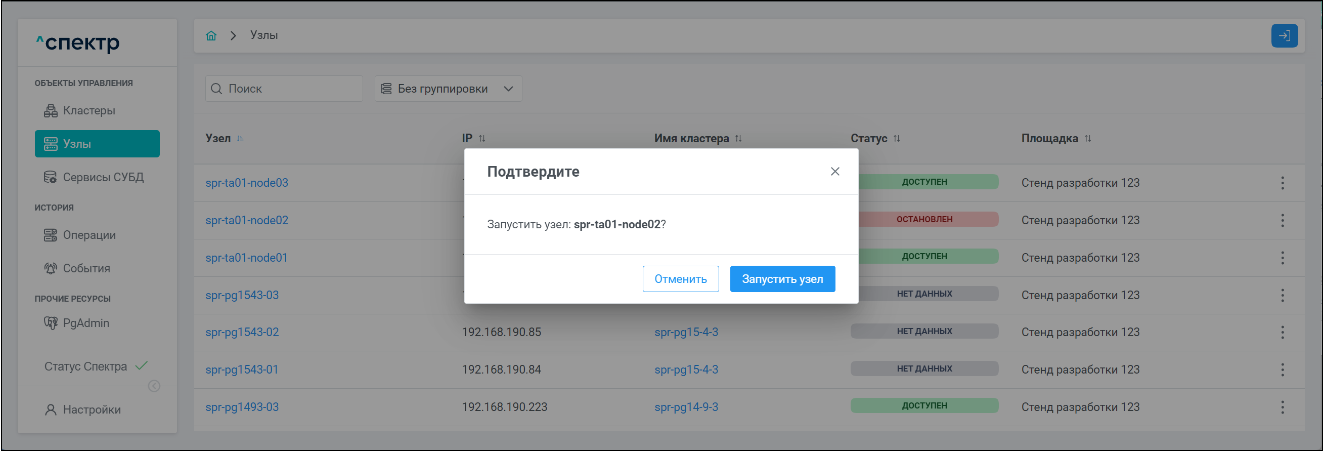Go to Сервисы СУБД section
This screenshot has height=452, width=1324.
pyautogui.click(x=101, y=177)
